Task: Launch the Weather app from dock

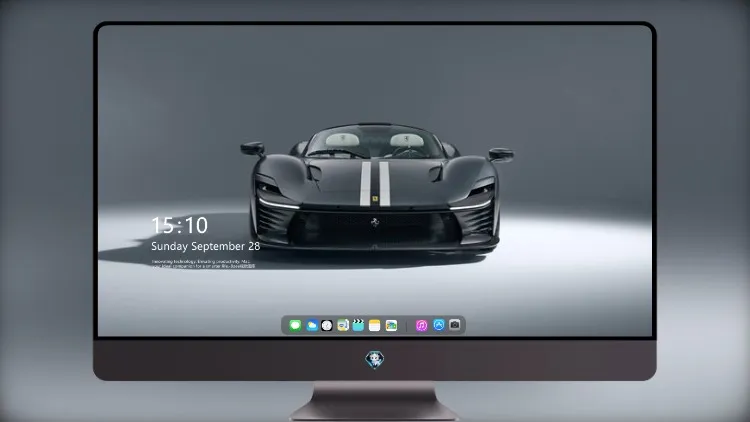Action: click(312, 325)
